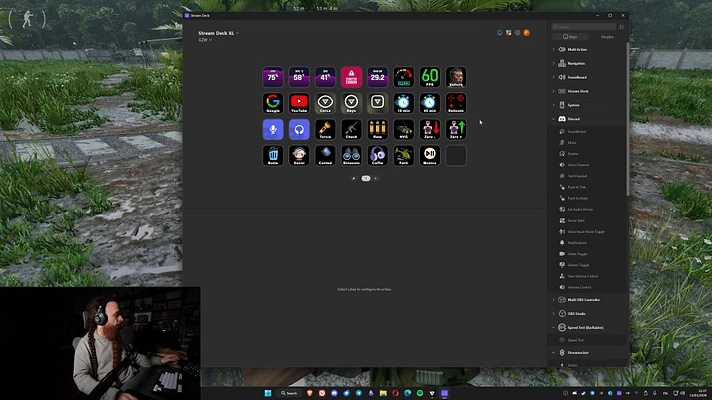Select the Corsa eye-shaped key
This screenshot has height=400, width=712.
(325, 103)
